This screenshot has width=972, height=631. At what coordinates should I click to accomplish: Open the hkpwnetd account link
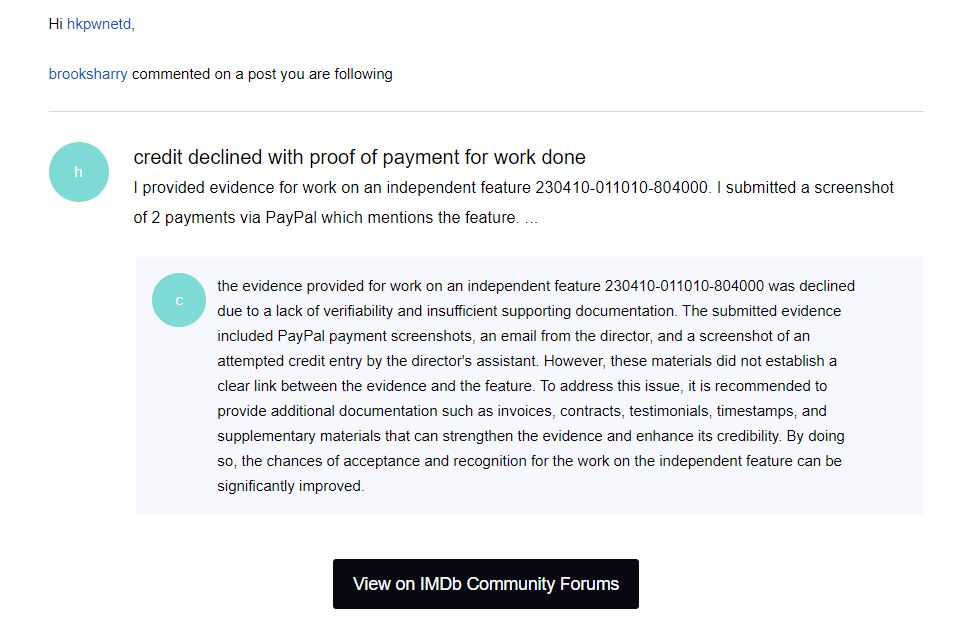click(x=96, y=23)
